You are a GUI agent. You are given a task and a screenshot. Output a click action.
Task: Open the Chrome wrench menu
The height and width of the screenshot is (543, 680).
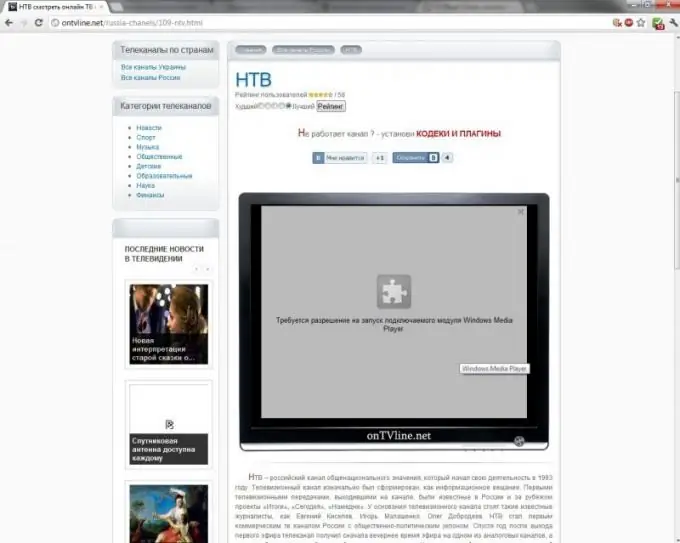click(673, 23)
